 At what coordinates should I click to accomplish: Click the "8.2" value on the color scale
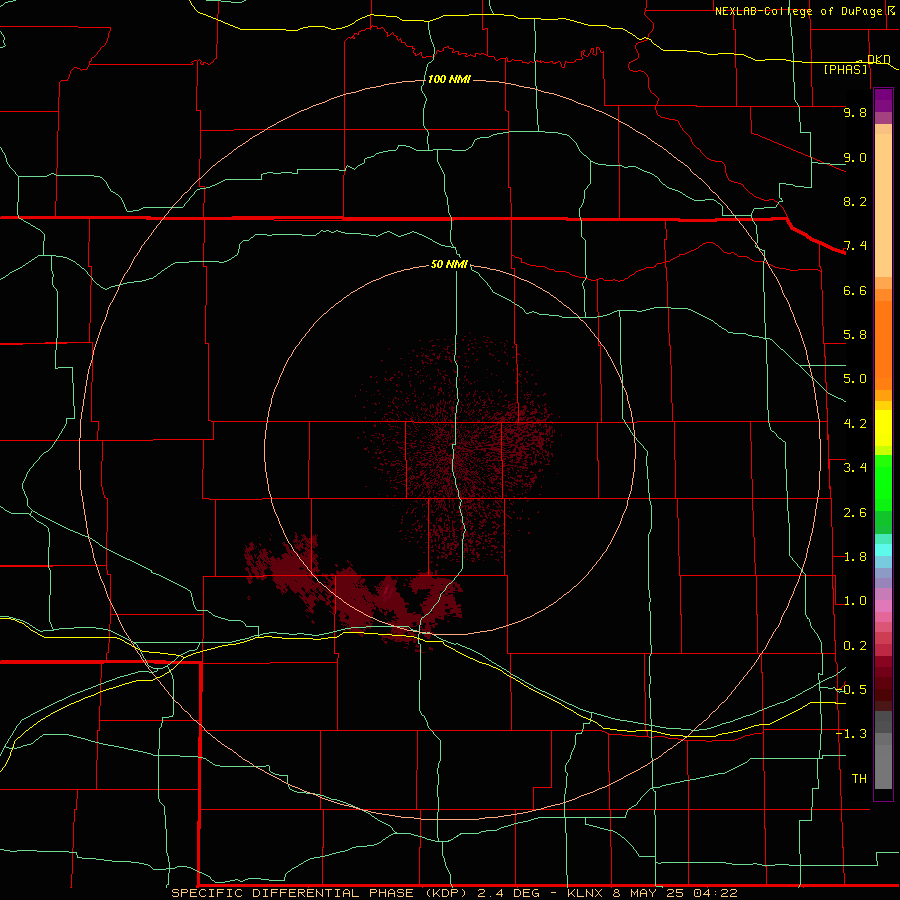[855, 201]
